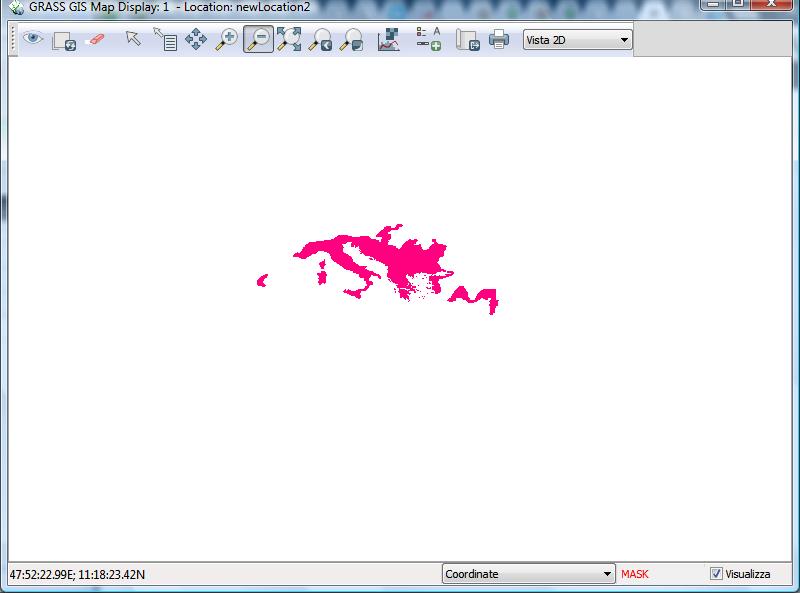
Task: Select the Pointer arrow tool
Action: 133,38
